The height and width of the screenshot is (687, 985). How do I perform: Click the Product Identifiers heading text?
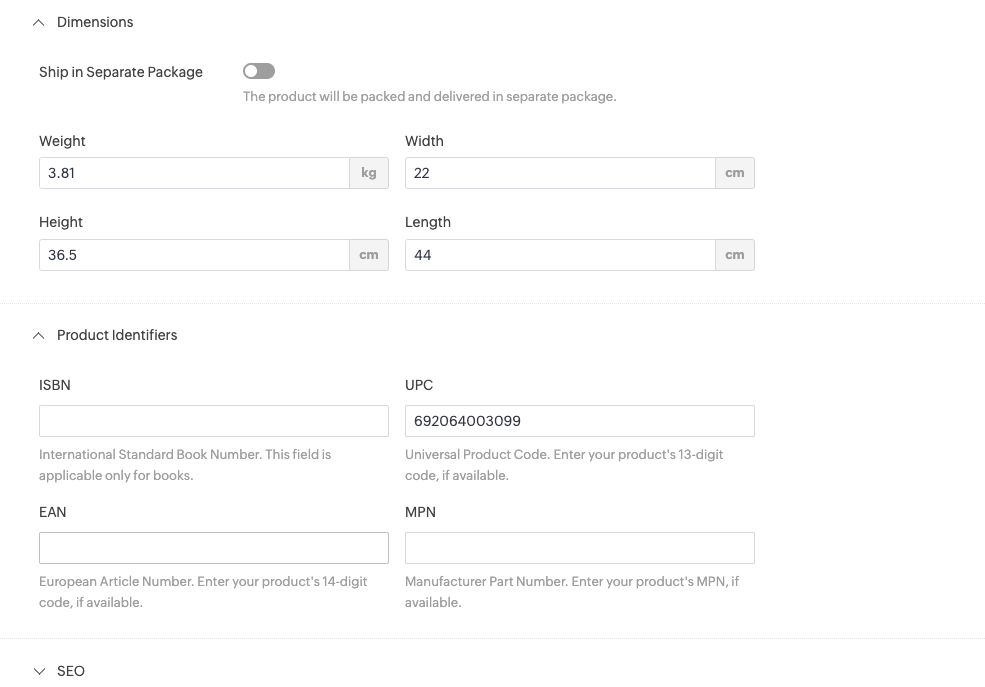pyautogui.click(x=117, y=335)
